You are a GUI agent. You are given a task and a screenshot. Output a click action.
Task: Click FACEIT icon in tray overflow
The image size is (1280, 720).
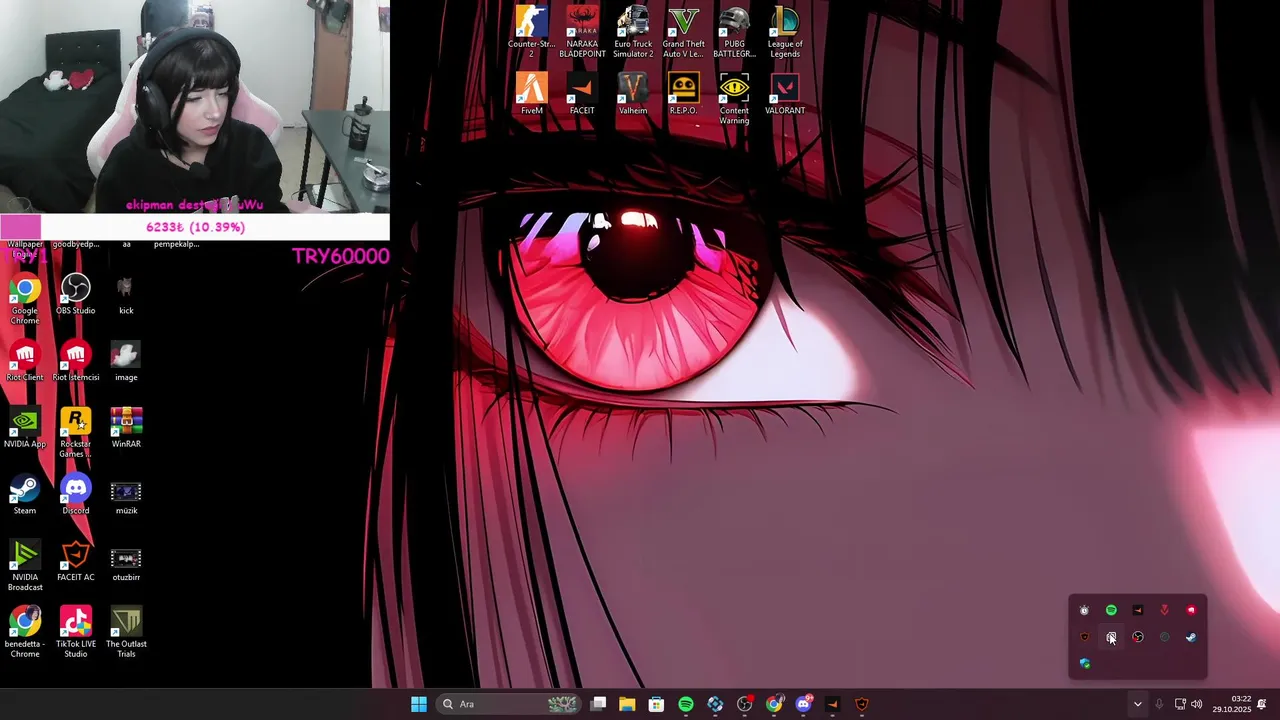tap(1138, 610)
